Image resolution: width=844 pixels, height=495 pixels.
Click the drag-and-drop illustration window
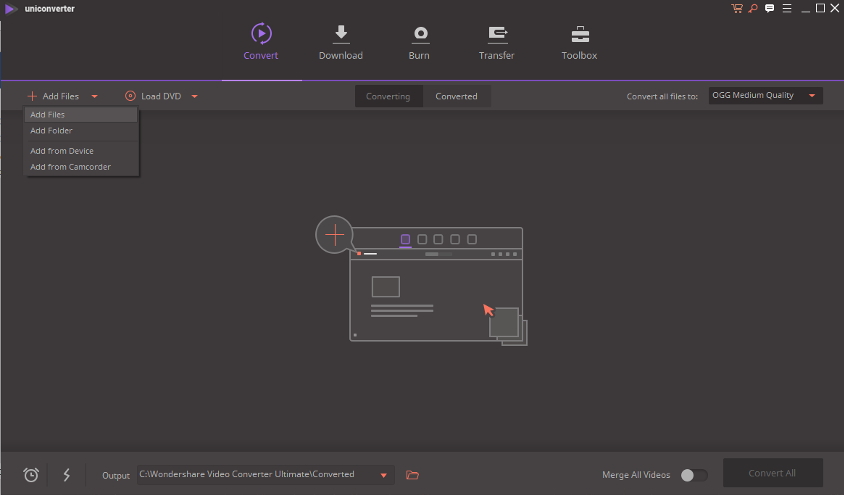coord(436,284)
